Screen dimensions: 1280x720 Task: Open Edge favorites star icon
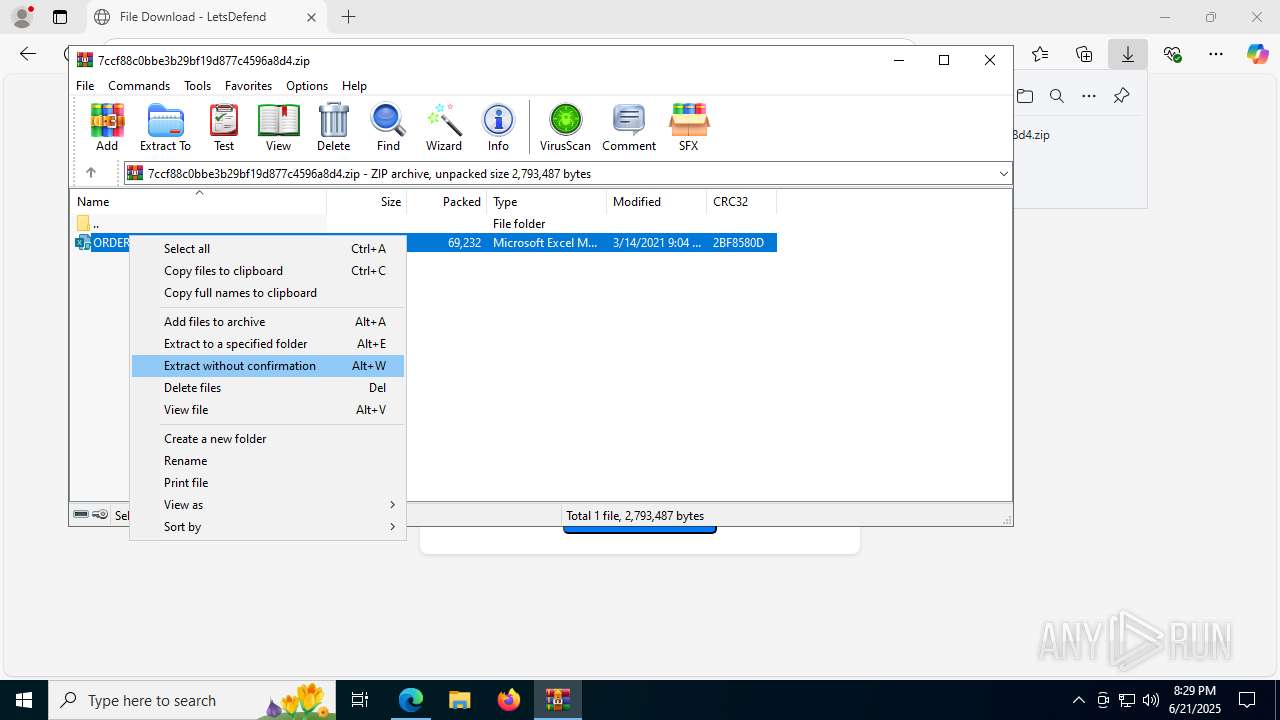1040,54
